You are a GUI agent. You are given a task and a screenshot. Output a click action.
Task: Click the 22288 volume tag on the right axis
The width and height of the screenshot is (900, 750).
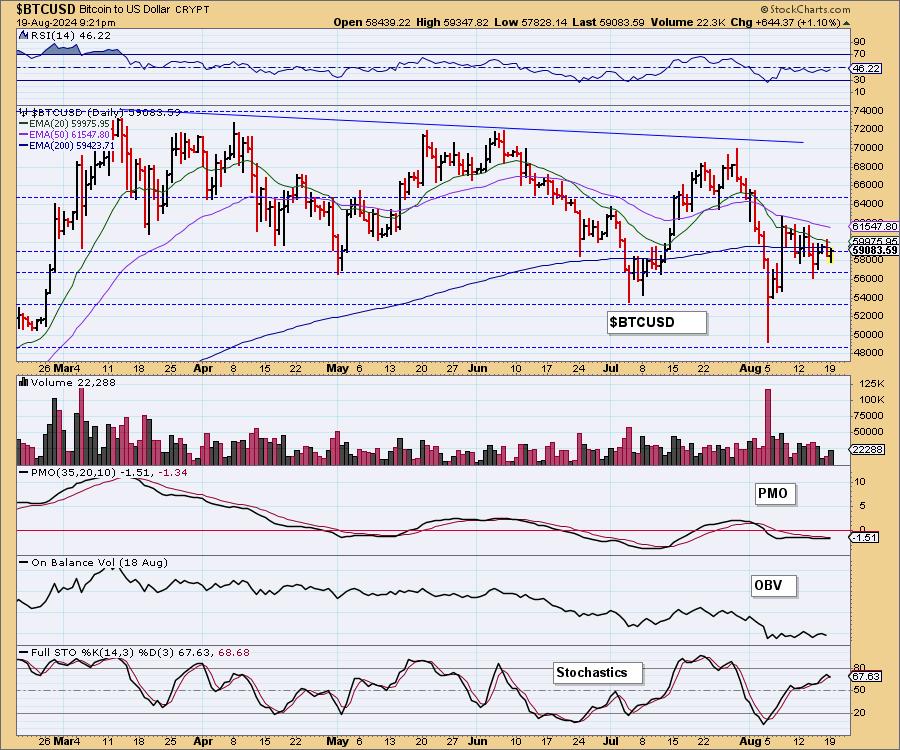point(867,449)
